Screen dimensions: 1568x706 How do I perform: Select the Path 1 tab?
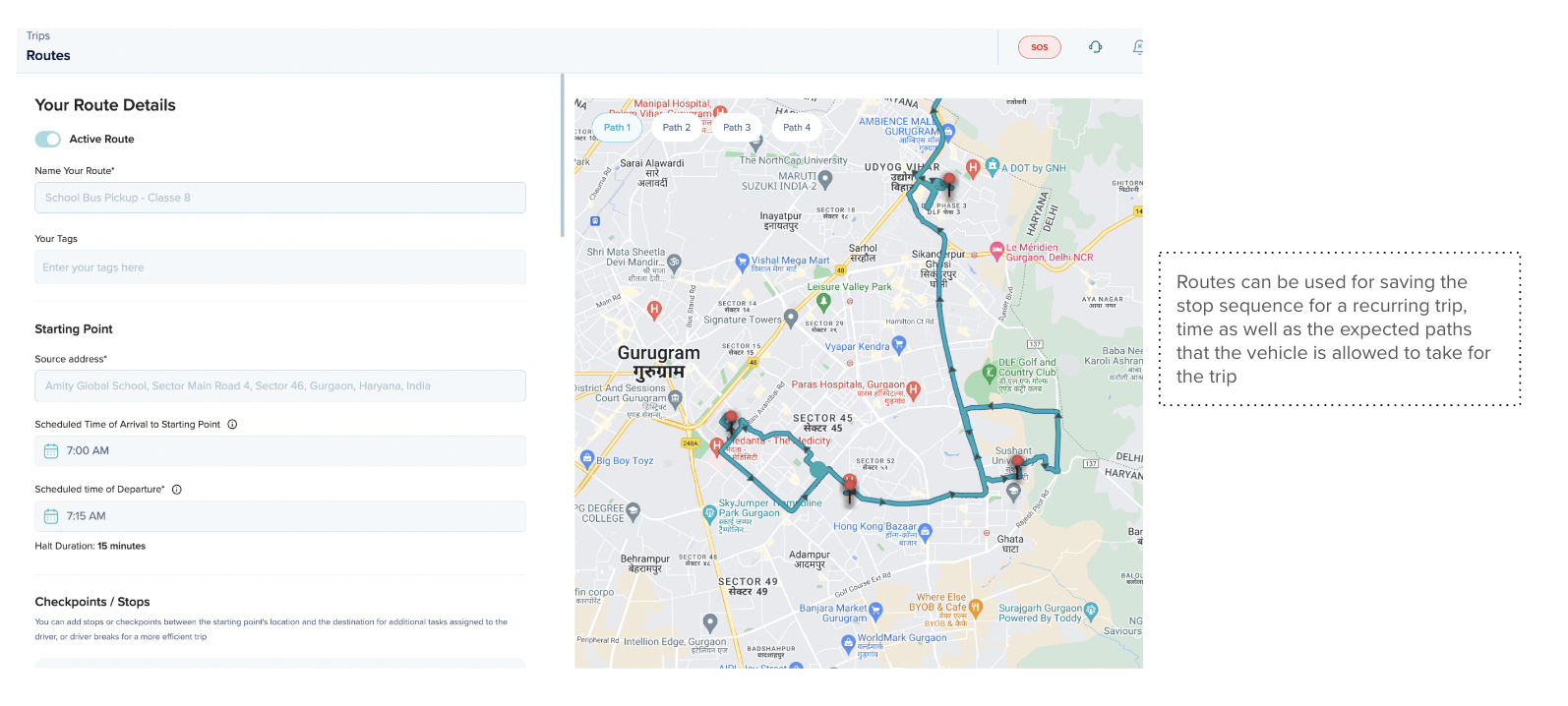pos(617,128)
